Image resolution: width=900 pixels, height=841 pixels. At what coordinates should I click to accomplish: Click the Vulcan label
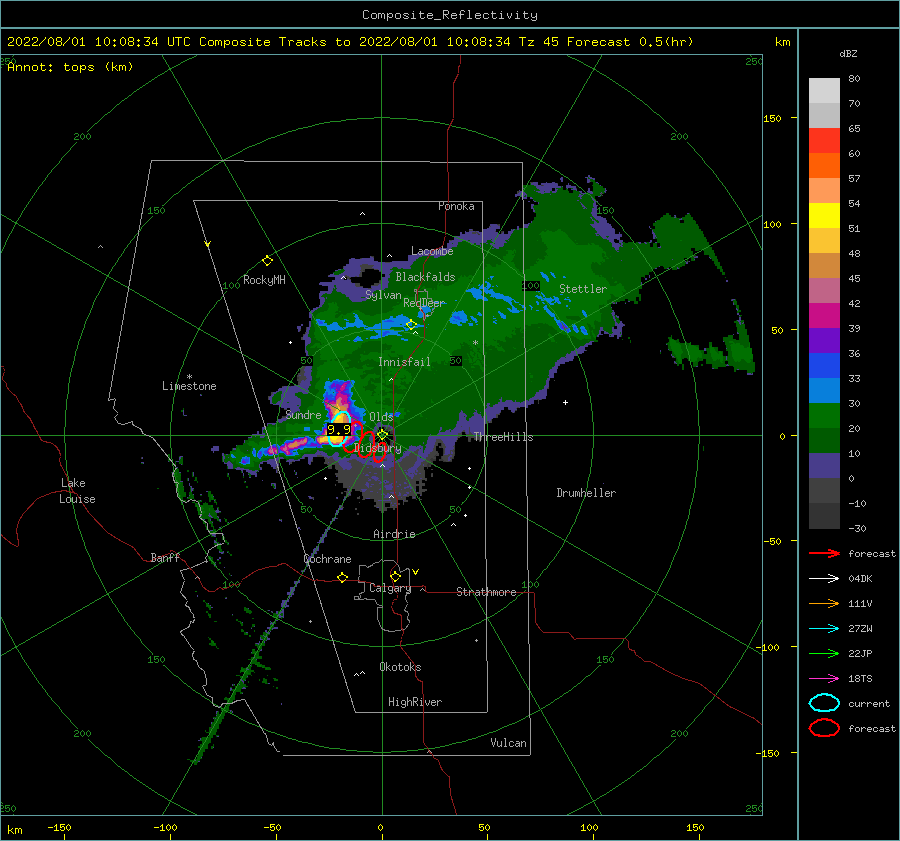coord(508,743)
